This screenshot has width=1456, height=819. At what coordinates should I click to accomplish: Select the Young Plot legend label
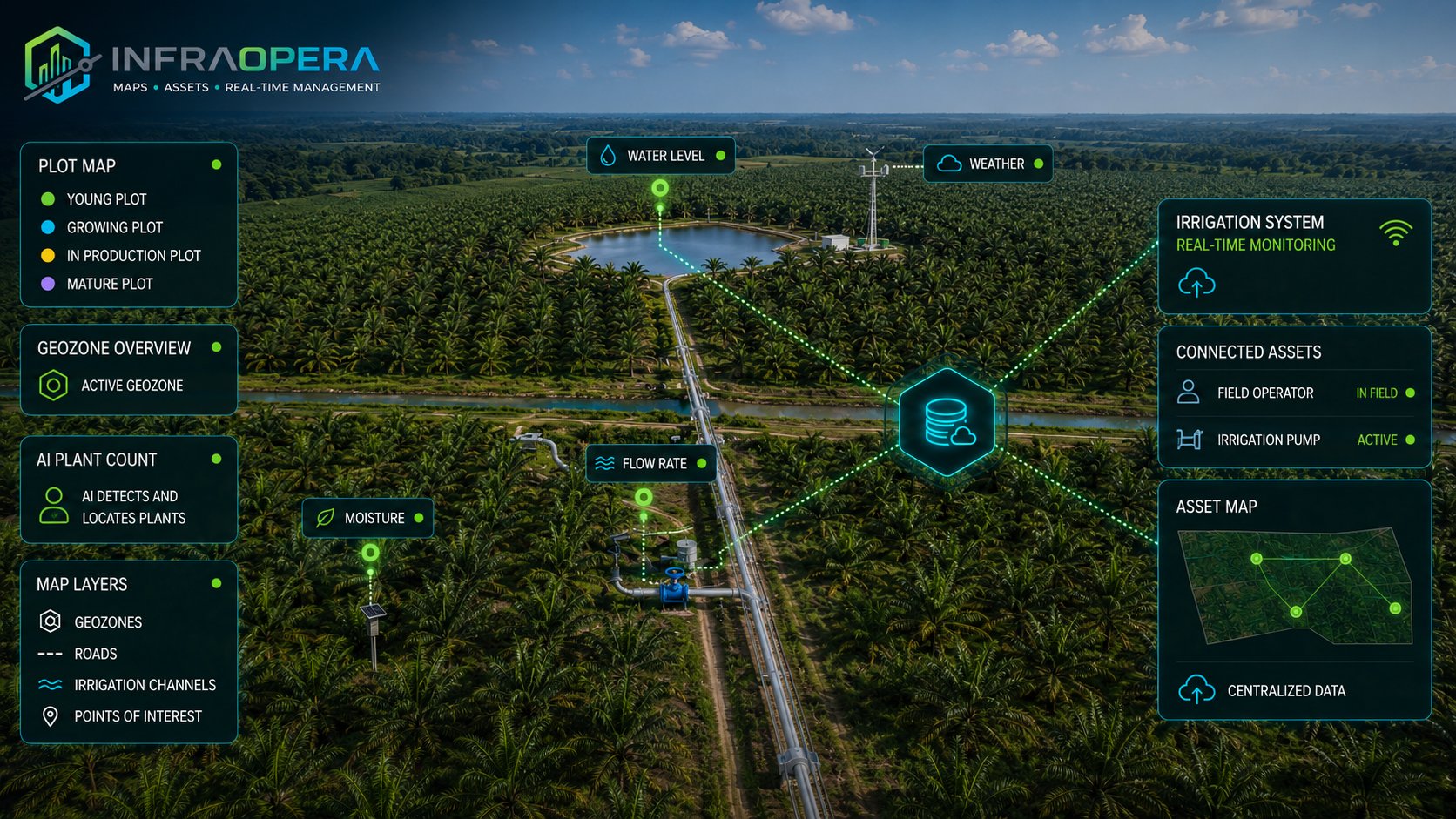click(x=106, y=199)
